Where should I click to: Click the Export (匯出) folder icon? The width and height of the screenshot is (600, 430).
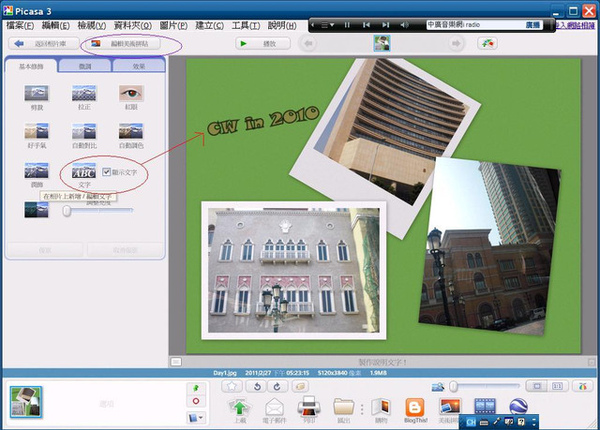coord(343,407)
